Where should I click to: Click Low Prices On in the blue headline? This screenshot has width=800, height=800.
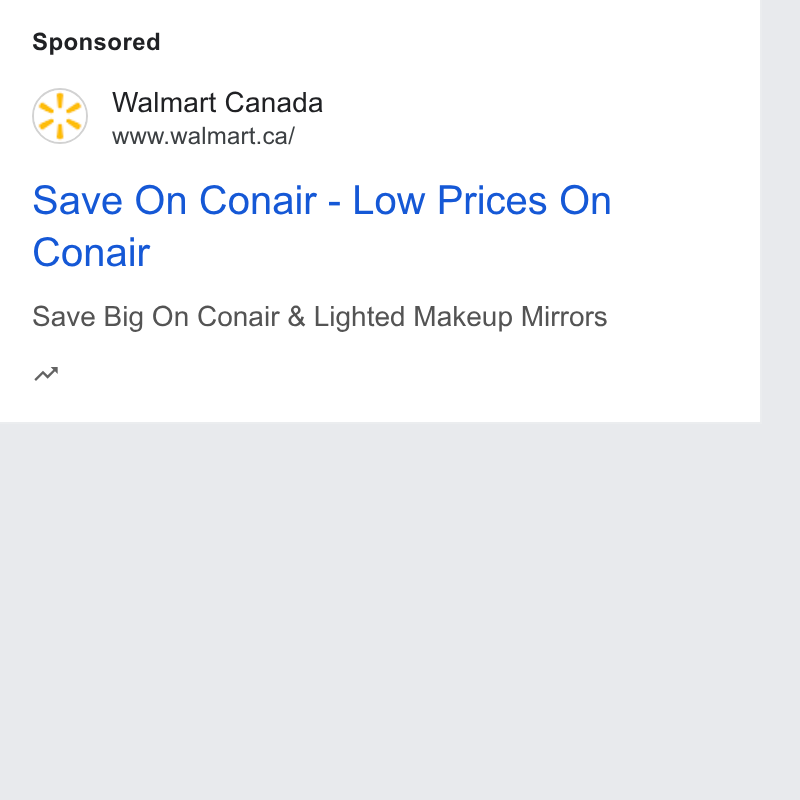pyautogui.click(x=482, y=201)
